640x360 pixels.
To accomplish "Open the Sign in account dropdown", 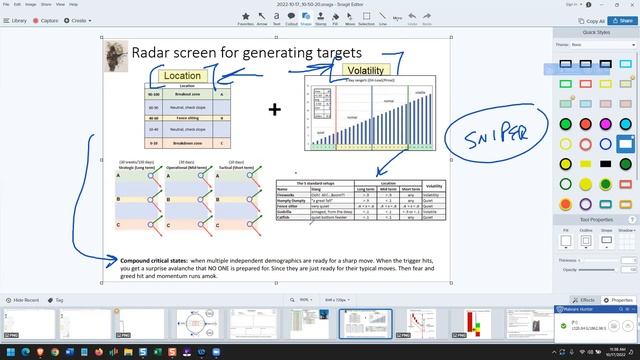I will pyautogui.click(x=573, y=4).
